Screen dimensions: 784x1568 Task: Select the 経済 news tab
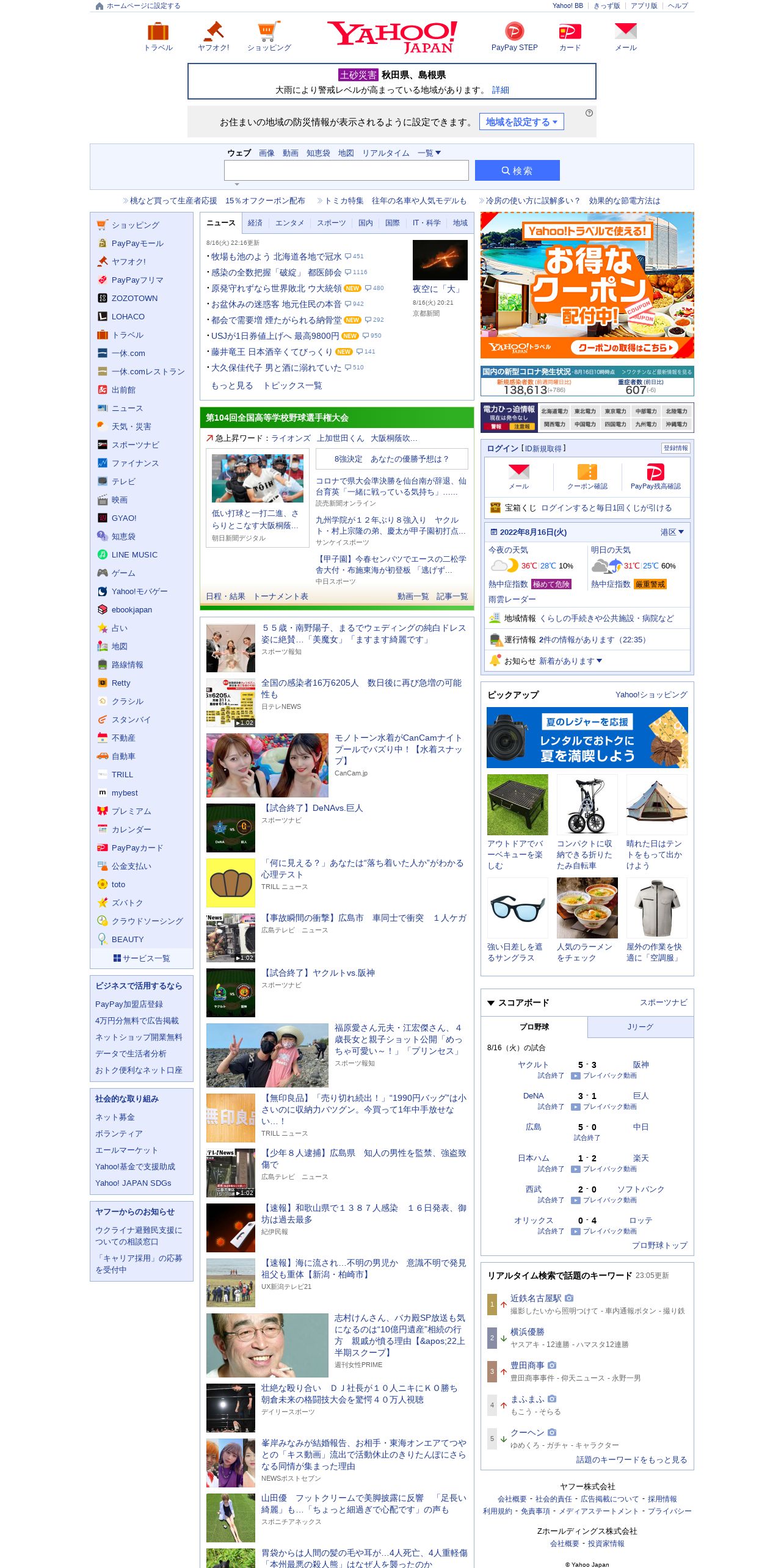pos(255,223)
